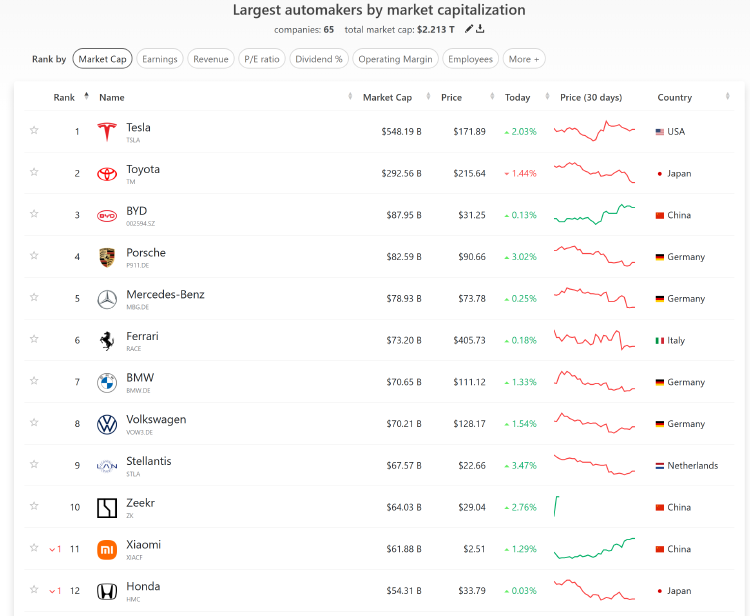Click the Stellantis logo
This screenshot has width=750, height=616.
click(107, 466)
